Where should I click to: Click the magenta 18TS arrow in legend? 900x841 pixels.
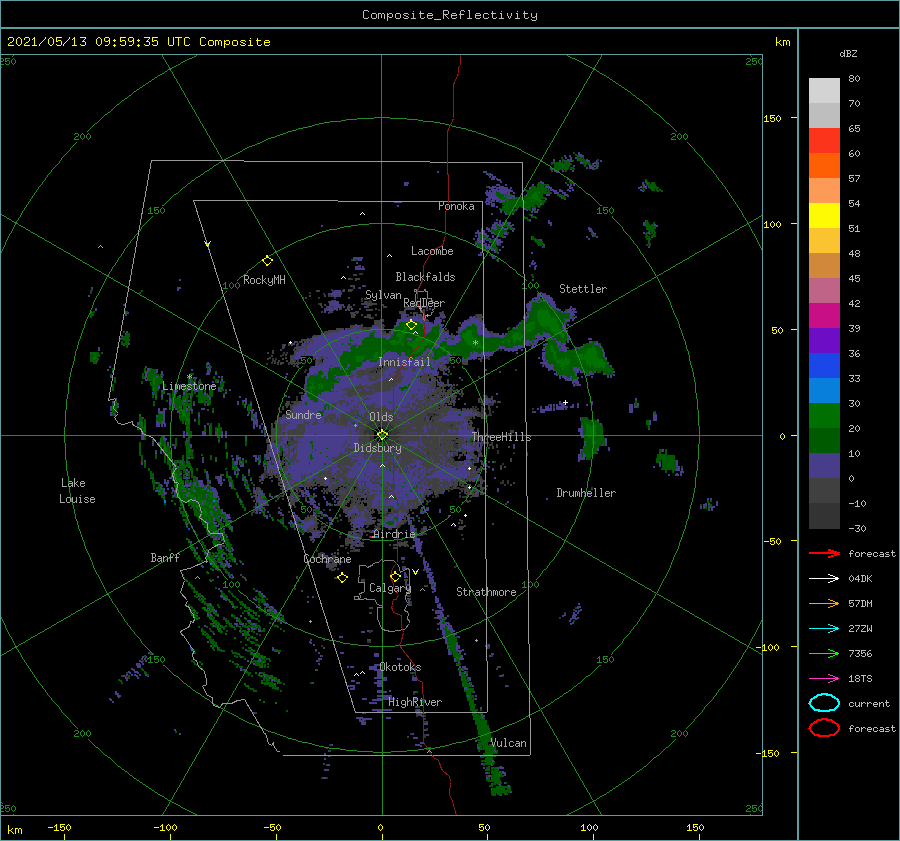tap(824, 679)
